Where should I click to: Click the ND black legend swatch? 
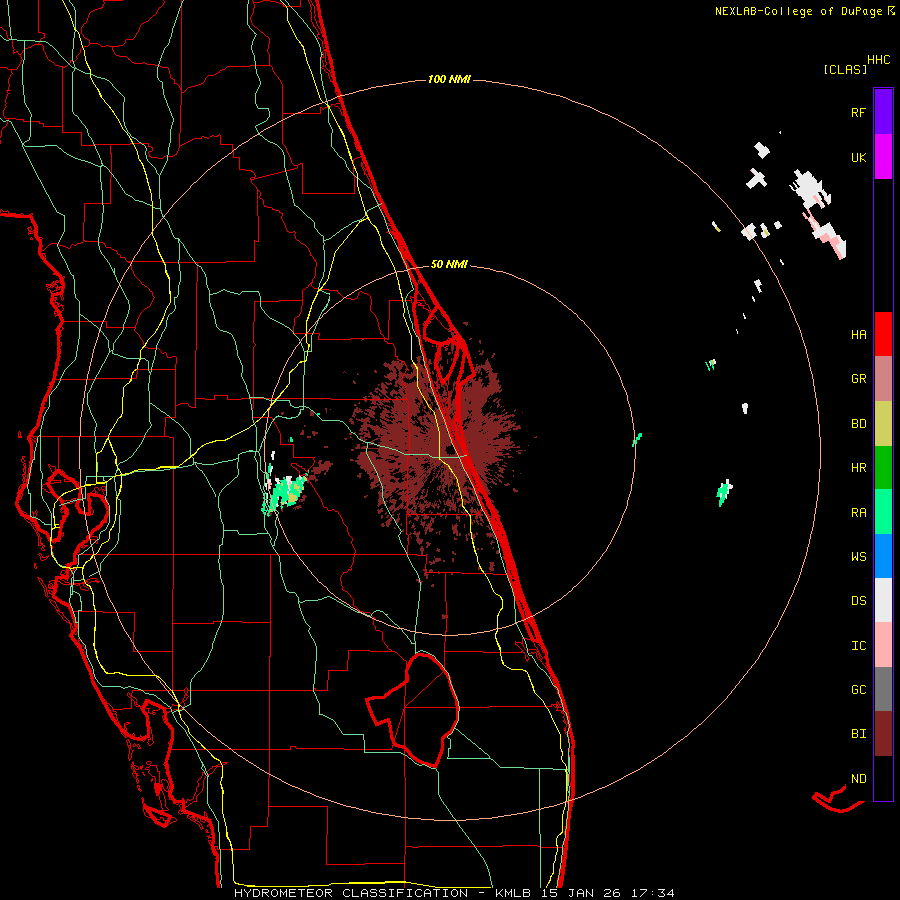[883, 778]
